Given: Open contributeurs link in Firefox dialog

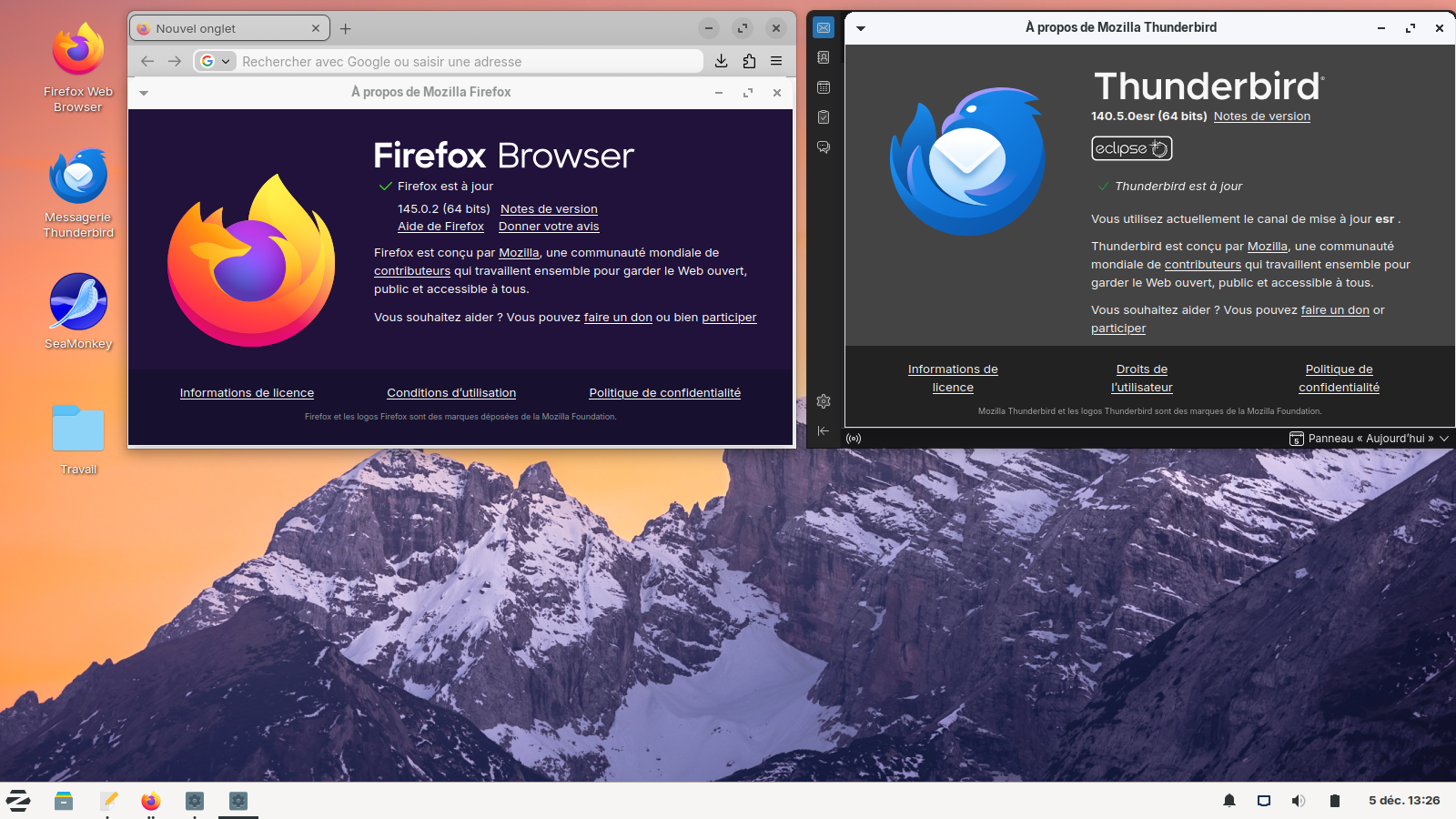Looking at the screenshot, I should (x=412, y=271).
